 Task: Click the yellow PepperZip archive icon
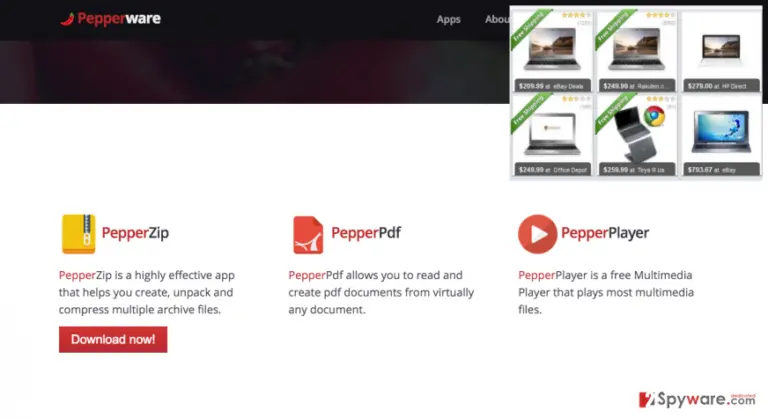point(78,234)
